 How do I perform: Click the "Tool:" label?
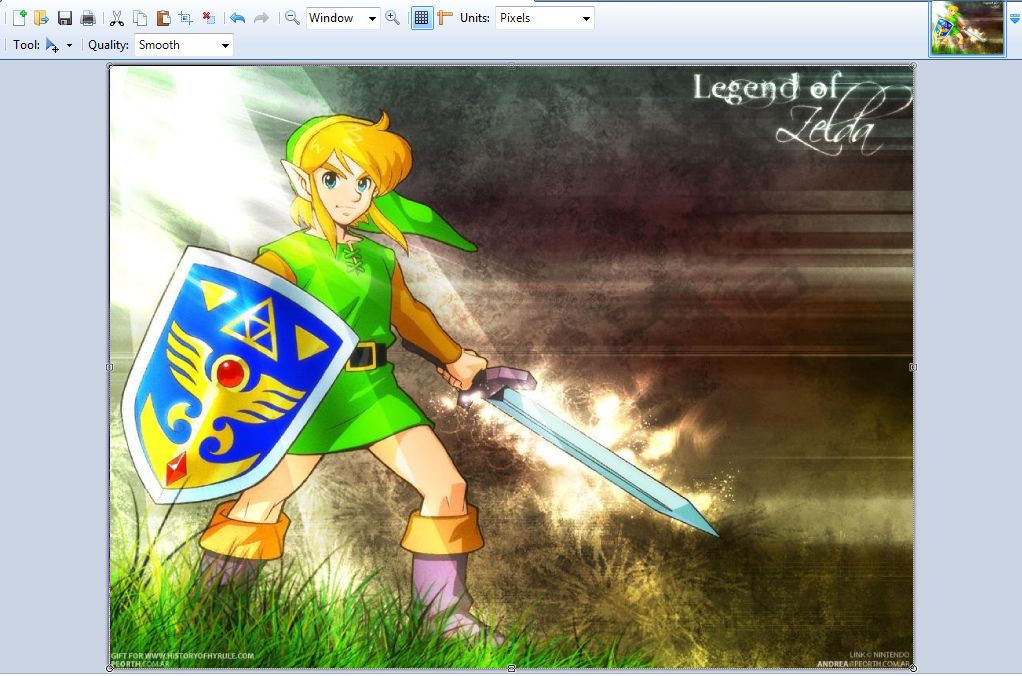26,45
